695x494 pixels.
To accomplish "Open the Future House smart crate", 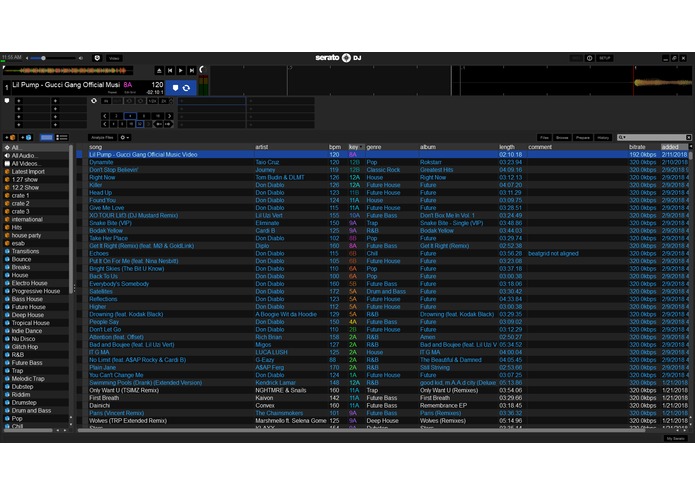I will pos(35,307).
